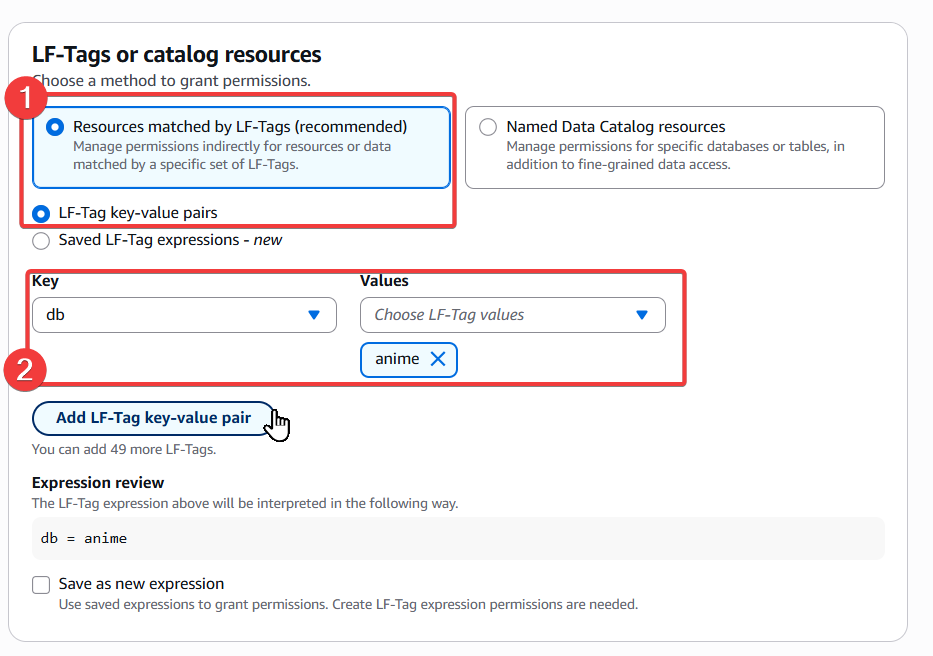
Task: Click the db = anime expression box
Action: coord(457,539)
